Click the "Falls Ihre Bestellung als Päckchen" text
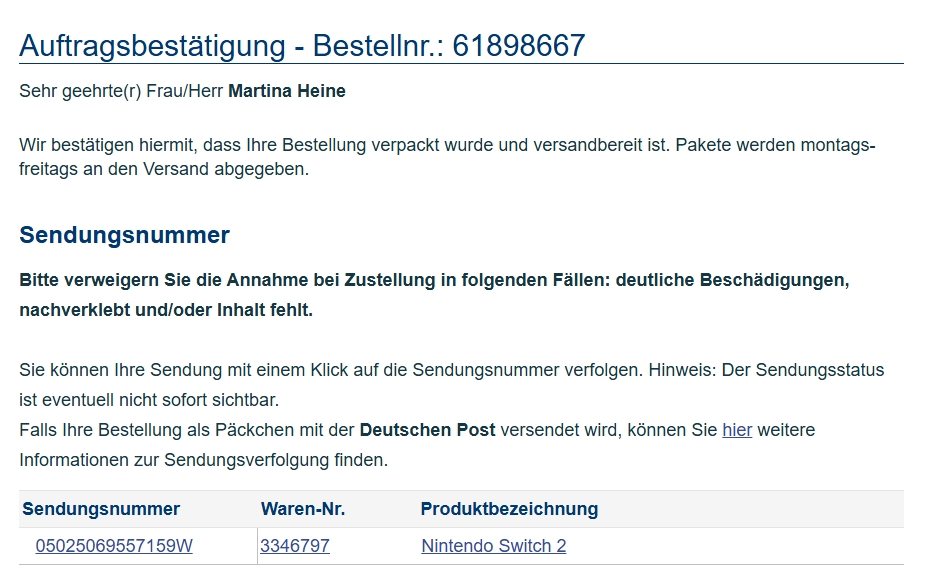The height and width of the screenshot is (584, 935). 187,430
